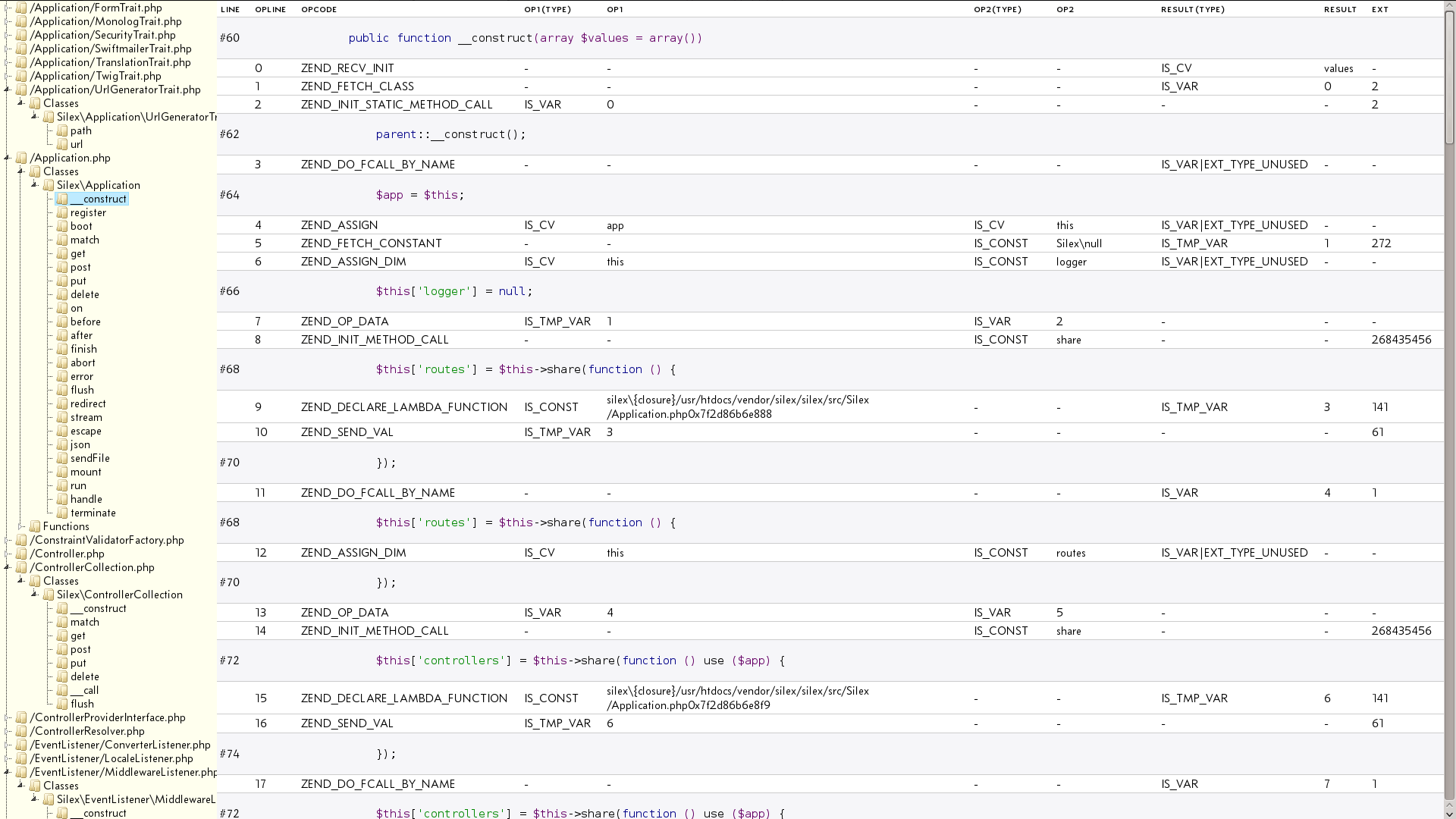1456x819 pixels.
Task: Expand the /Controller.php tree node
Action: click(8, 554)
